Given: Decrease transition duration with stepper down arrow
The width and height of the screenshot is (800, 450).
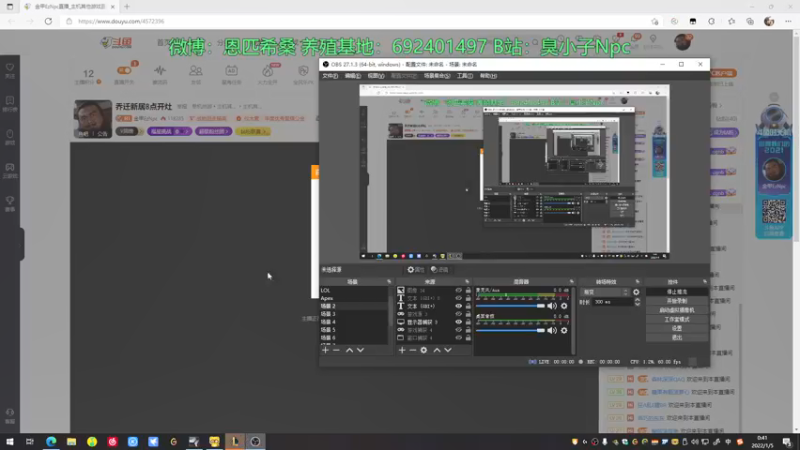Looking at the screenshot, I should tap(637, 305).
